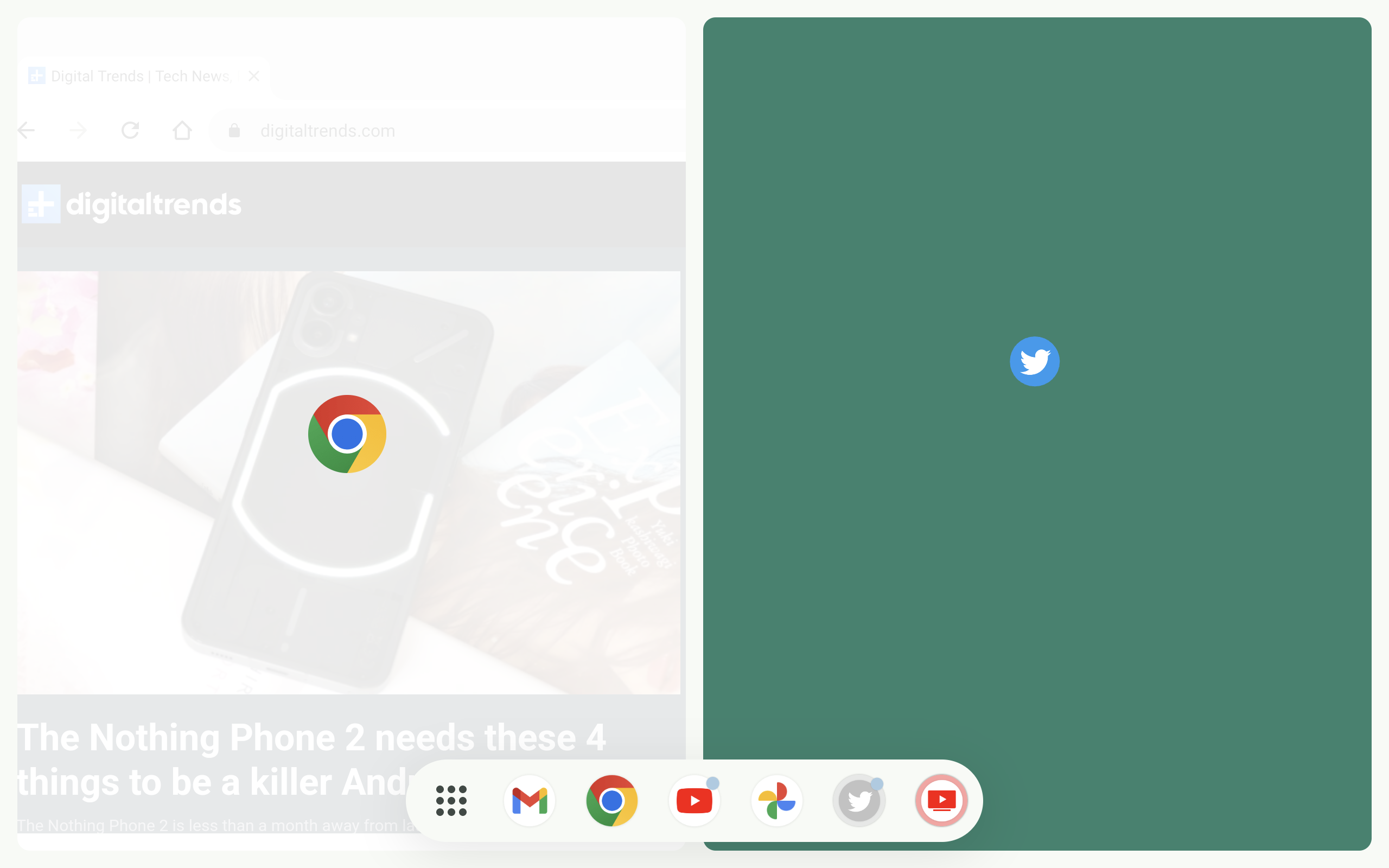Screen dimensions: 1389x868
Task: Open Twitter app from taskbar
Action: 857,800
